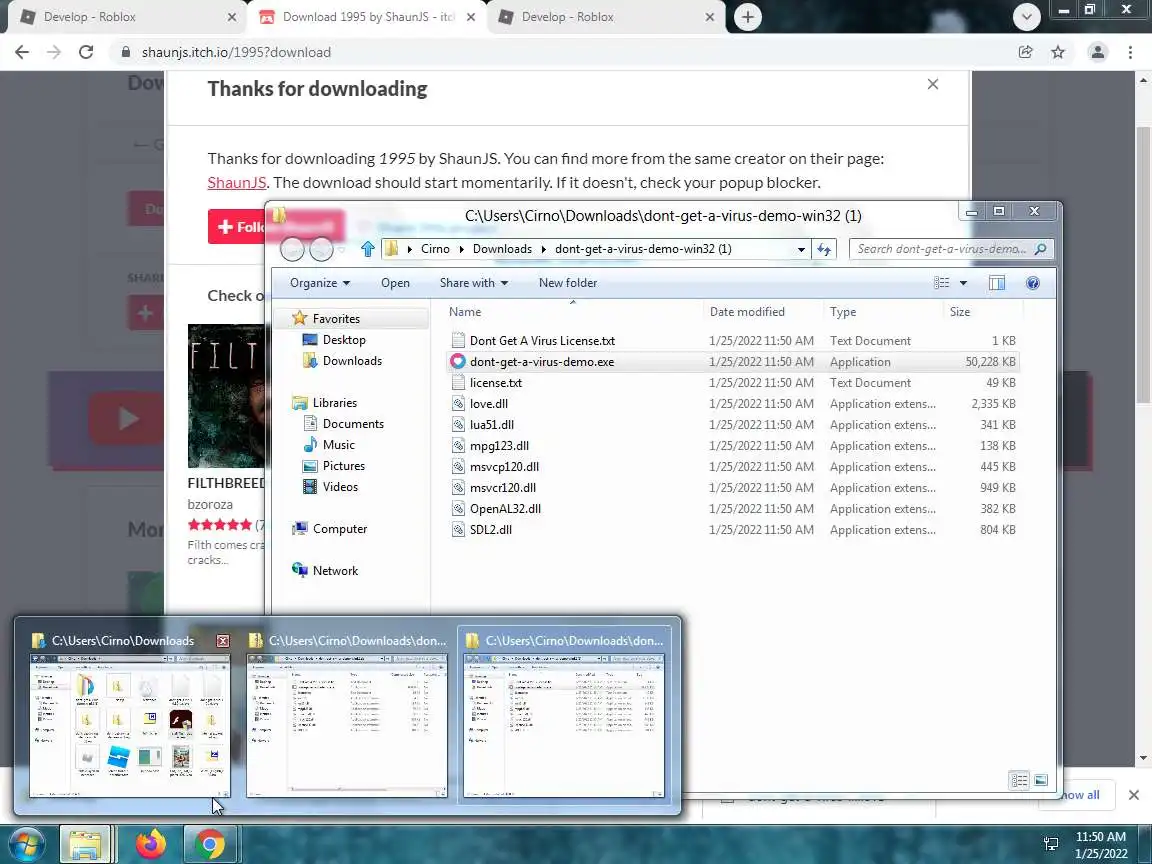Select Network in navigation pane
Viewport: 1152px width, 864px height.
point(325,571)
